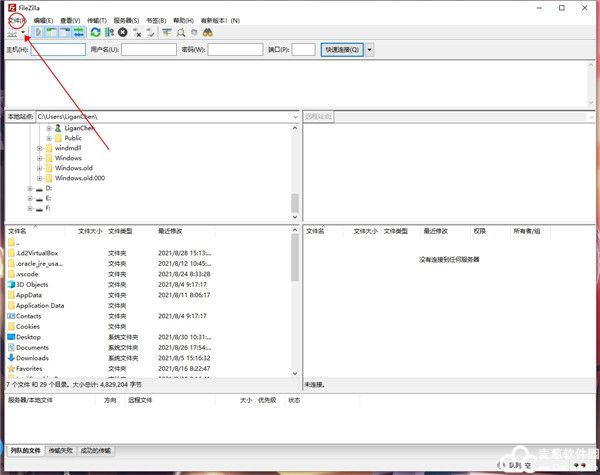Open the quick connect history dropdown arrow
600x475 pixels.
tap(370, 49)
